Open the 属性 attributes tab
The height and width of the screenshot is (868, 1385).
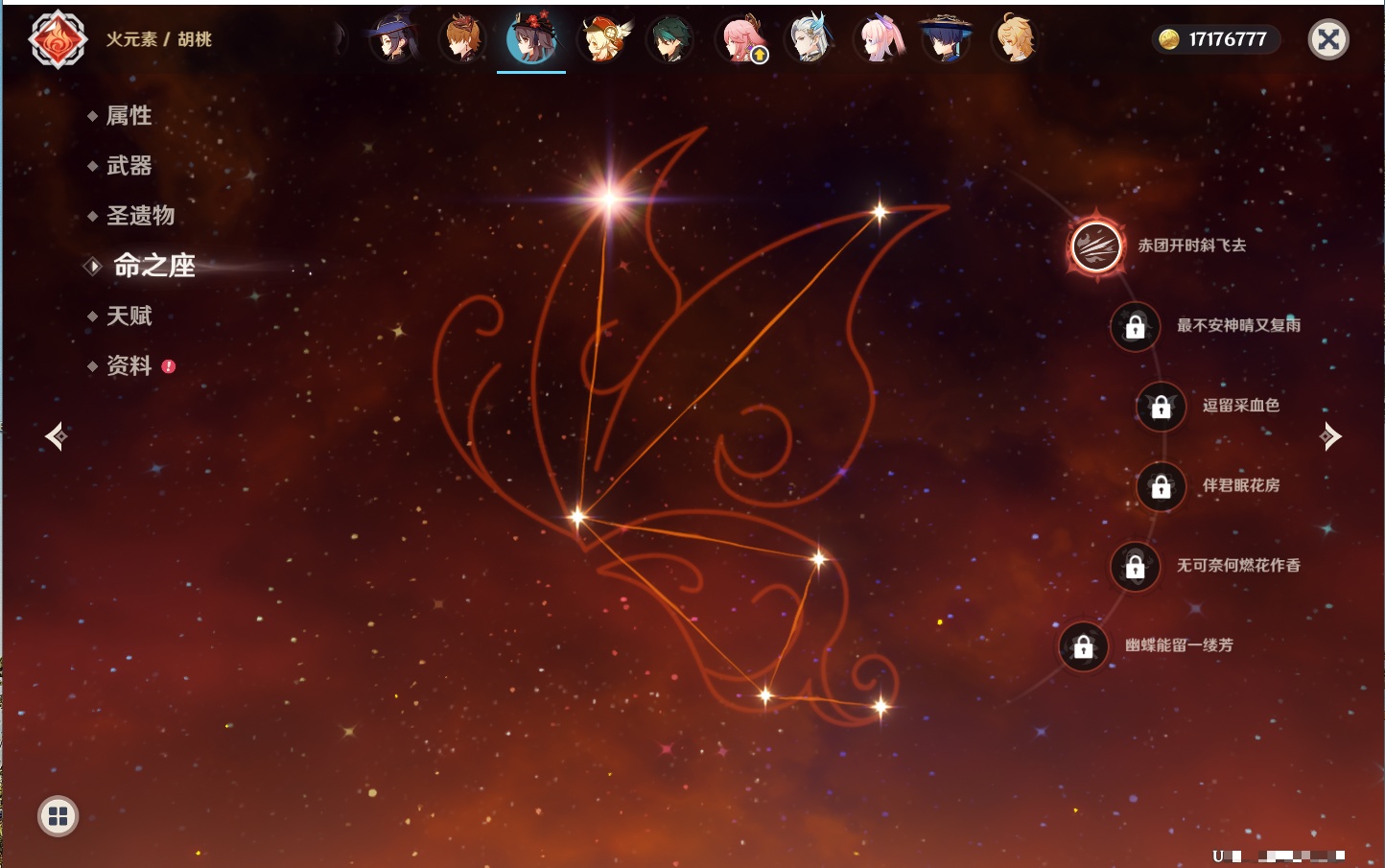point(129,116)
